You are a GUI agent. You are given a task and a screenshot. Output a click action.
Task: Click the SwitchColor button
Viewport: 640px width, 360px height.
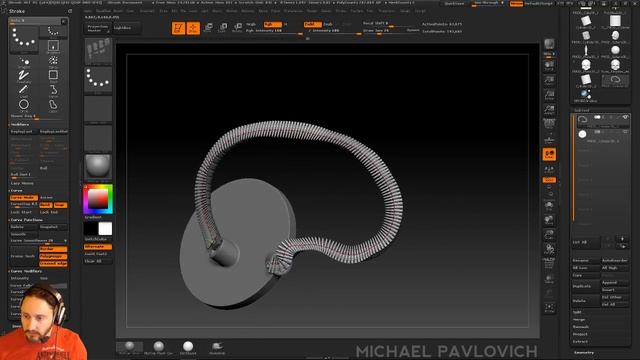click(x=98, y=239)
